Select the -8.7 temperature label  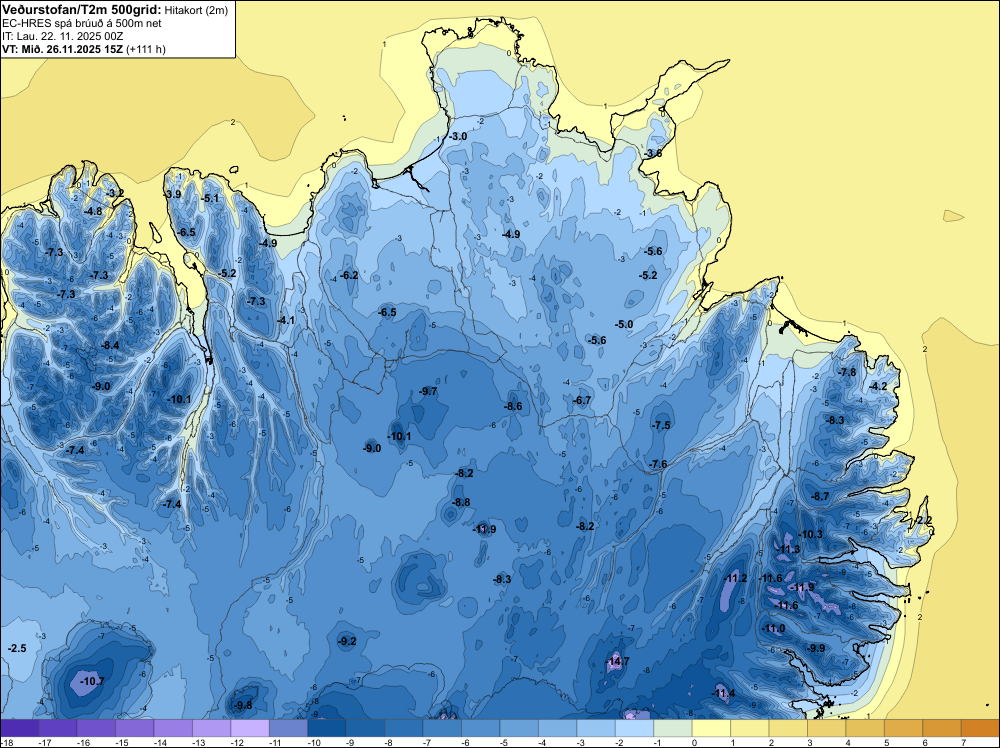(820, 497)
